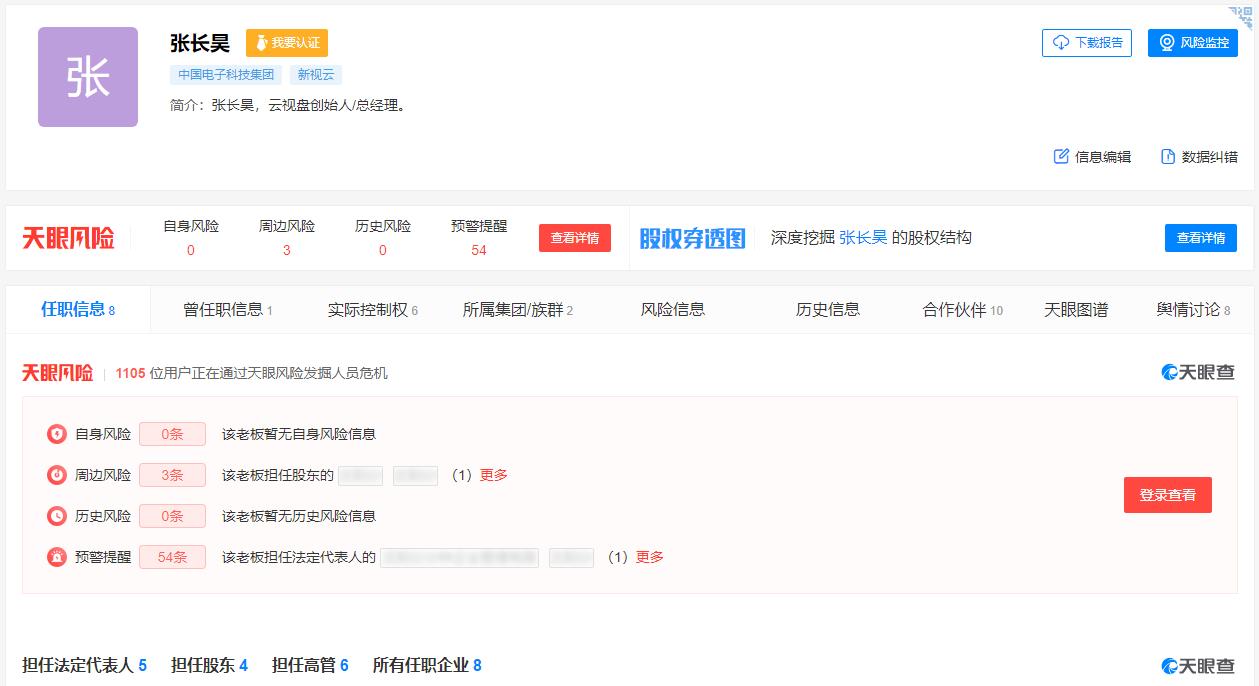
Task: Click the 天眼风险 logo above risk panel
Action: click(57, 373)
